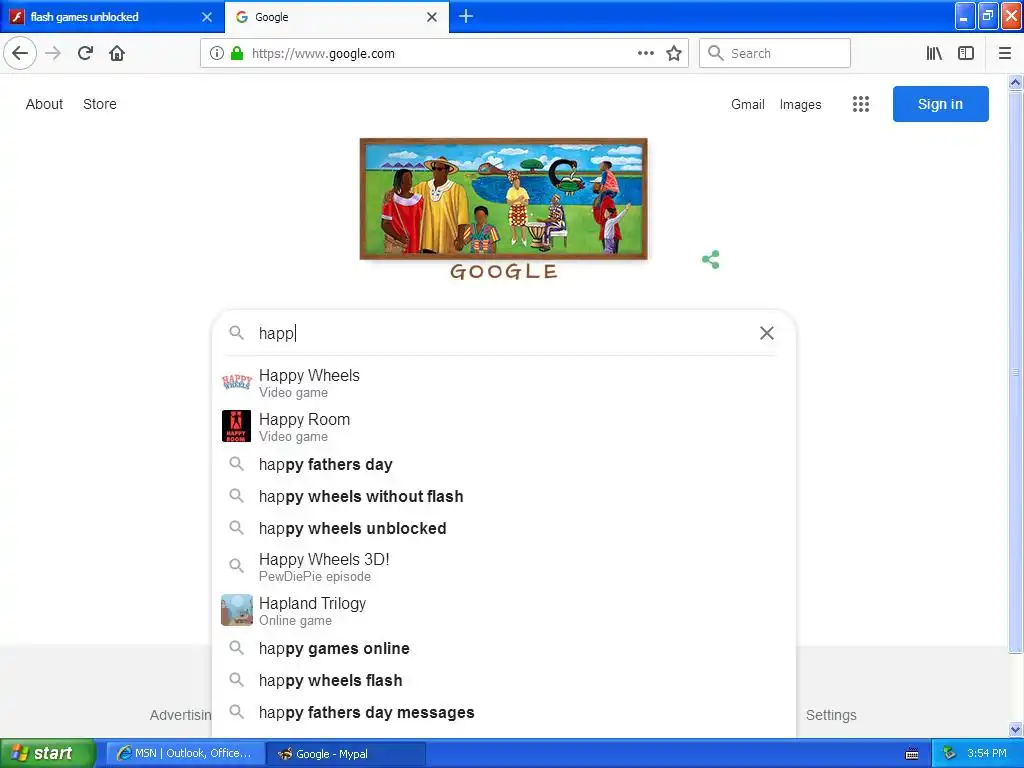
Task: Close the Google tab
Action: (x=432, y=17)
